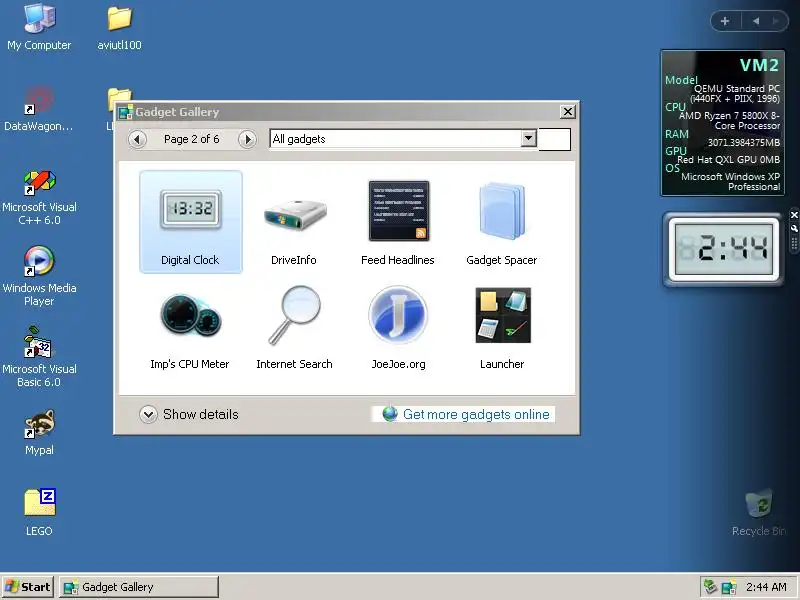
Task: Click the Page 2 of 6 label
Action: (192, 139)
